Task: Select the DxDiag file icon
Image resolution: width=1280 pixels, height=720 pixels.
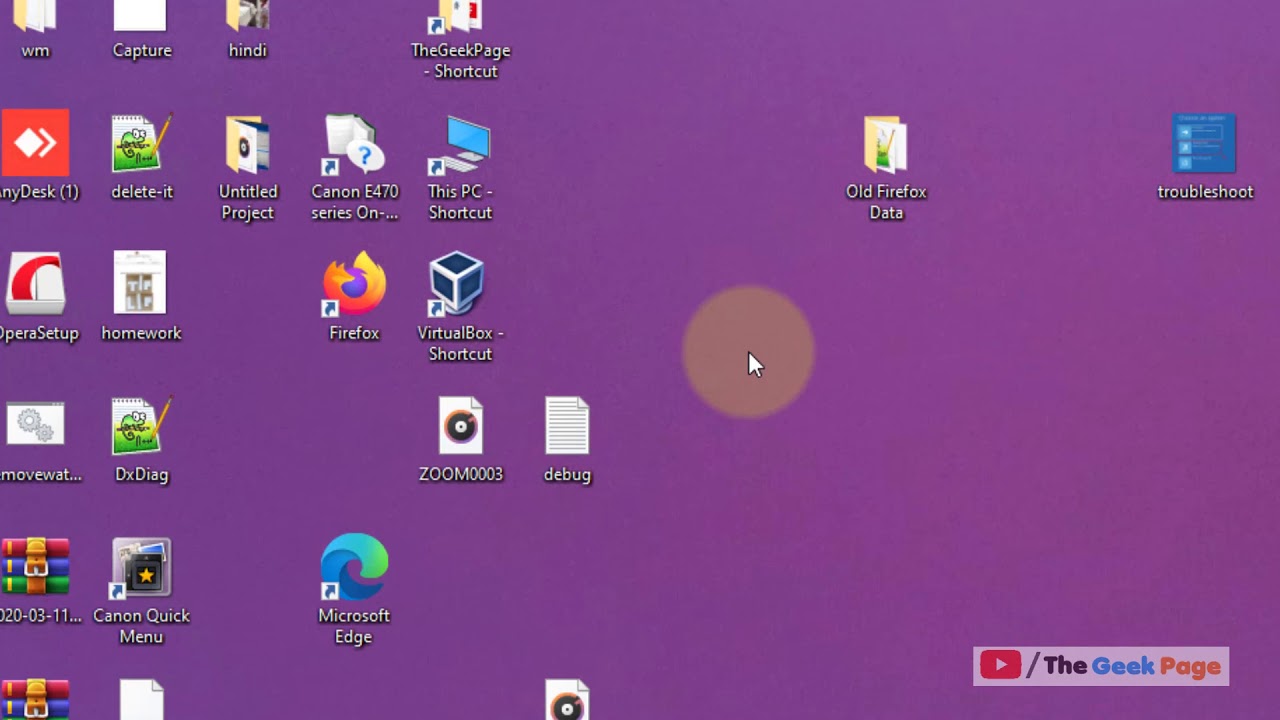Action: 141,427
